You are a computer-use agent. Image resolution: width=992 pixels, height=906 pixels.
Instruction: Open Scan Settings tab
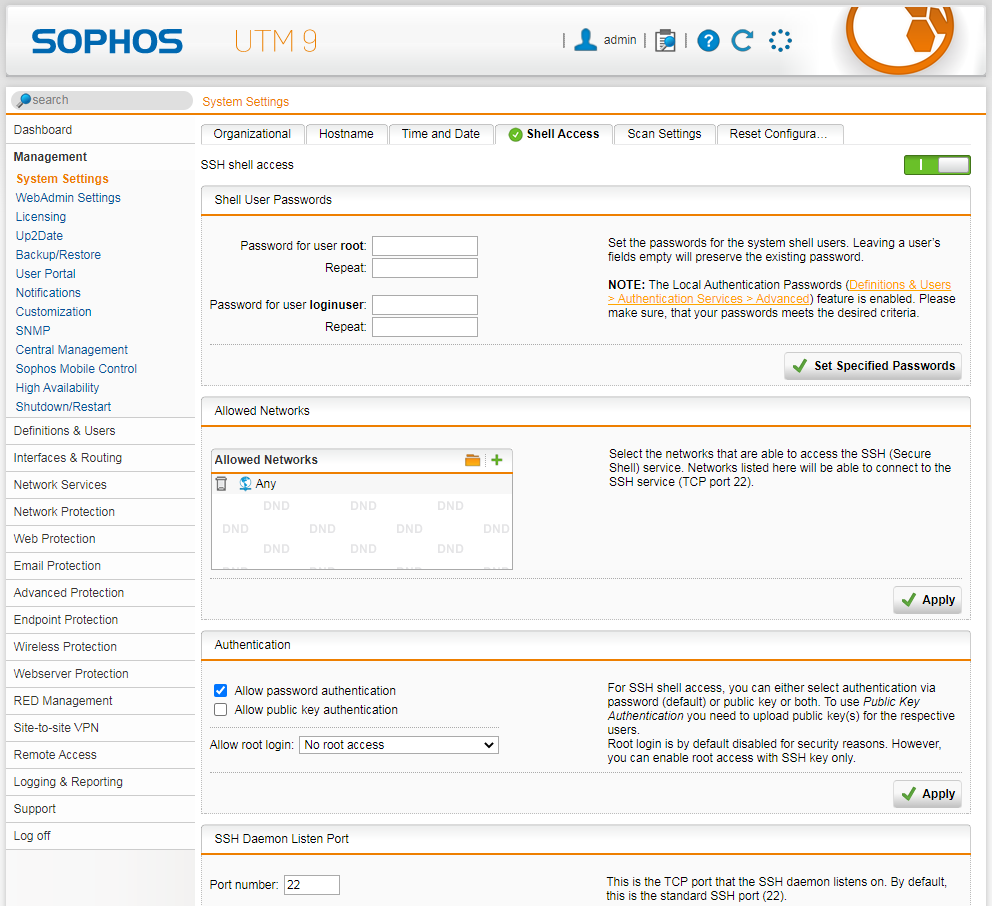pyautogui.click(x=664, y=134)
